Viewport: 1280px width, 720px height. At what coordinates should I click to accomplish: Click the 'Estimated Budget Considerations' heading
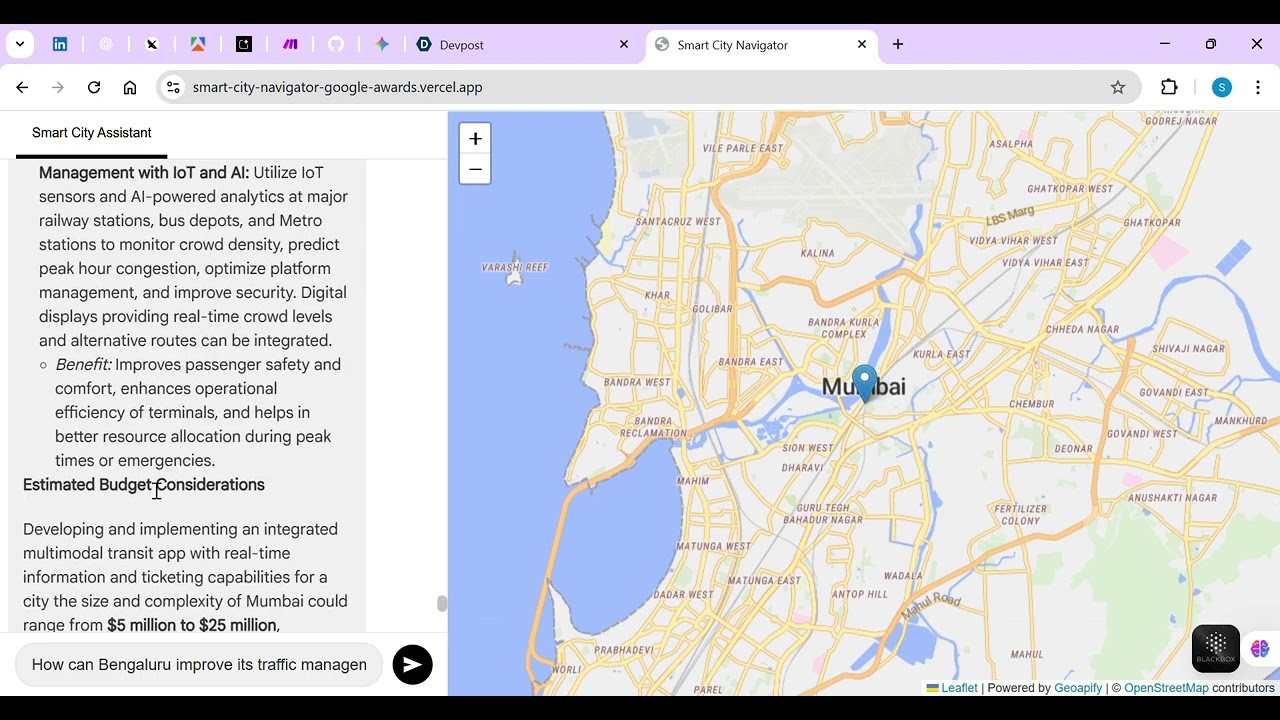pyautogui.click(x=144, y=485)
